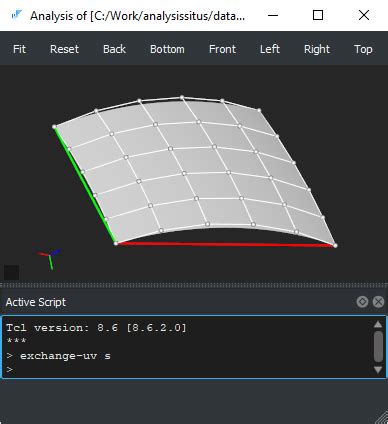The width and height of the screenshot is (388, 424).
Task: Select the green surface edge
Action: tap(85, 185)
